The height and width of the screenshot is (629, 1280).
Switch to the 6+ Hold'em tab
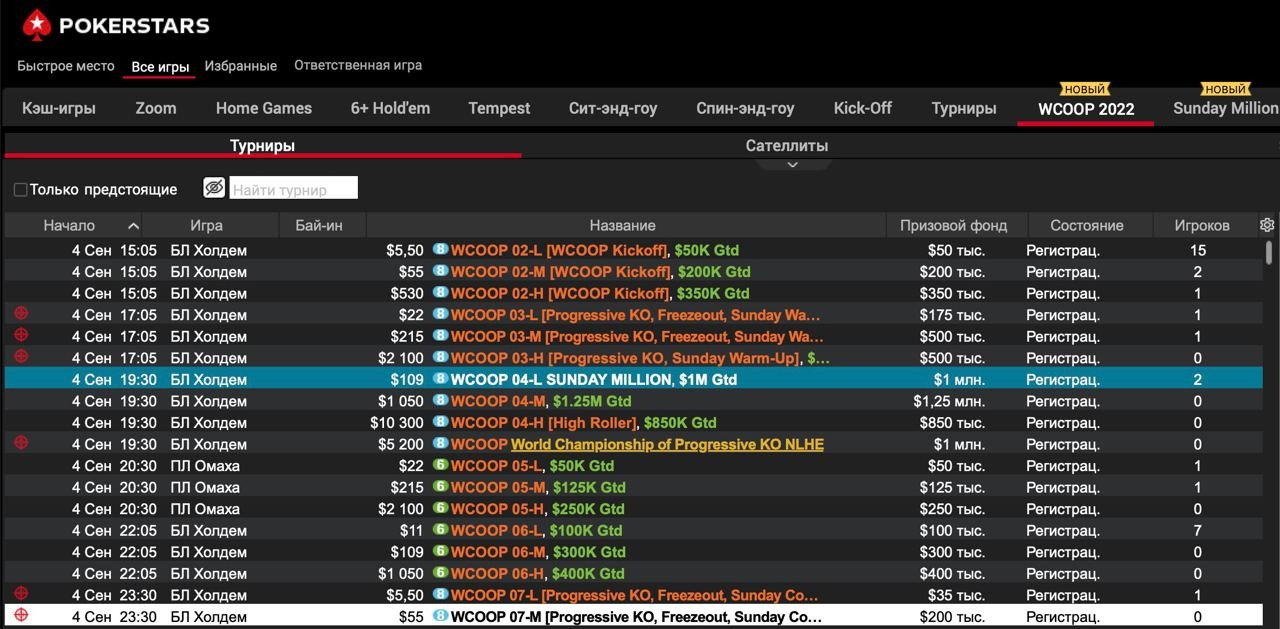(390, 108)
